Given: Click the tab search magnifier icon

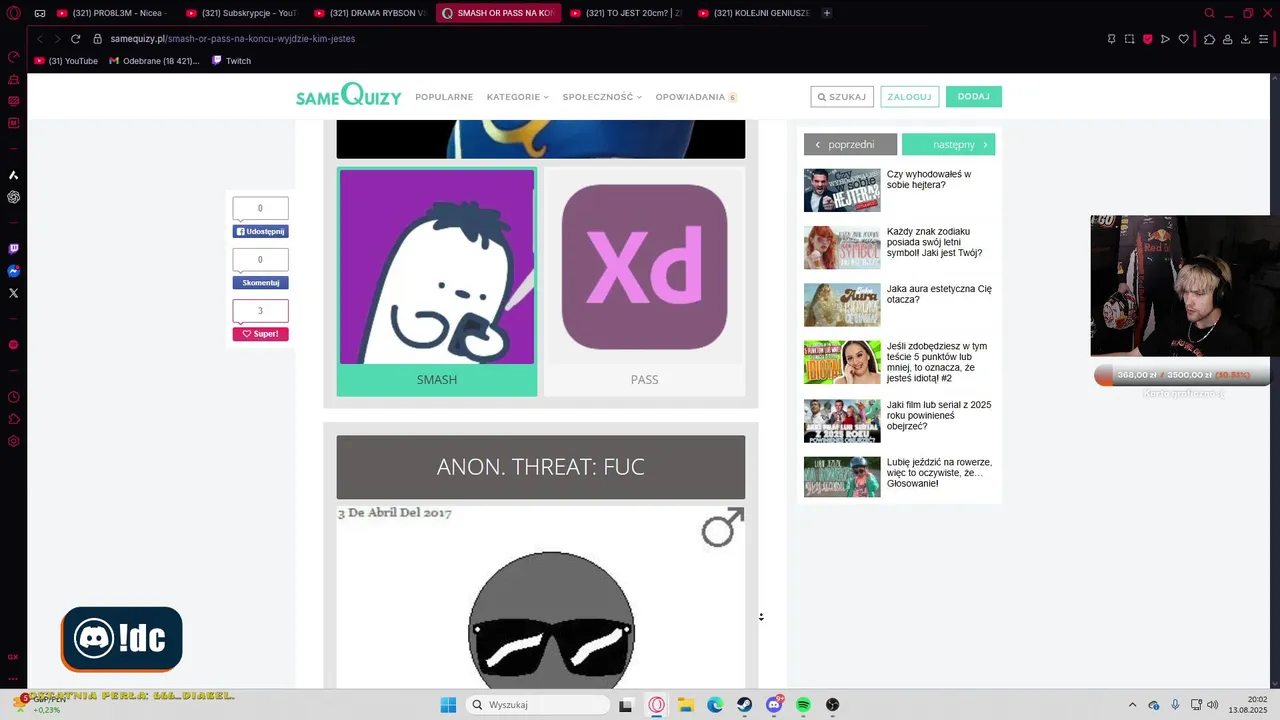Looking at the screenshot, I should coord(1209,13).
